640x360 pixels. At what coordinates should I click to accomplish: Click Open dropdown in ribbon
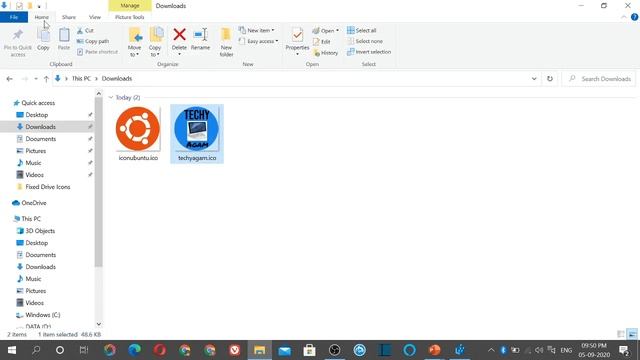[326, 31]
